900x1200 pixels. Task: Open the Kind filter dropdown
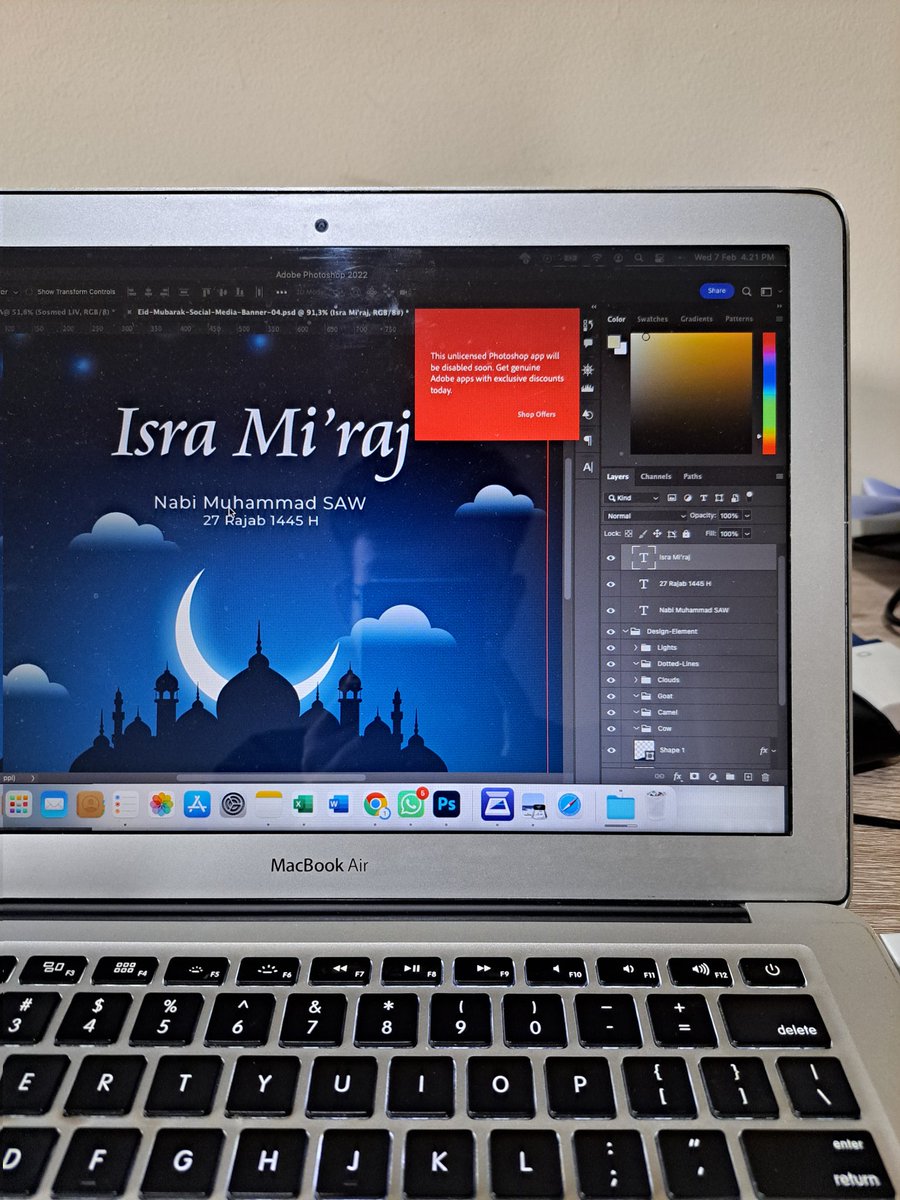(x=632, y=498)
